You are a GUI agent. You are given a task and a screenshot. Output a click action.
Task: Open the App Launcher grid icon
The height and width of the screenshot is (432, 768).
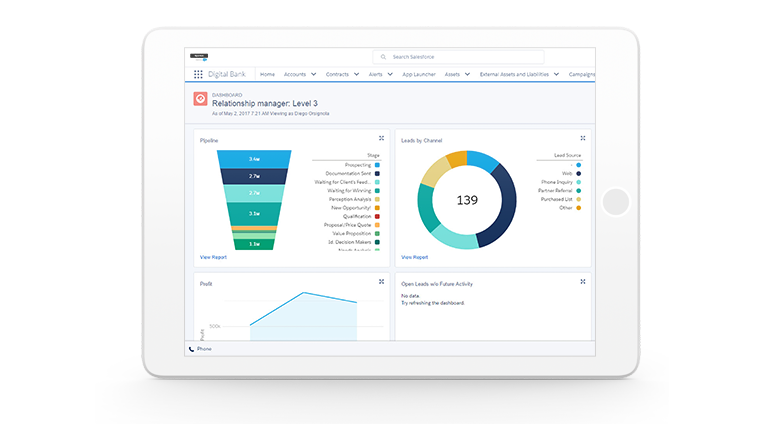point(198,74)
